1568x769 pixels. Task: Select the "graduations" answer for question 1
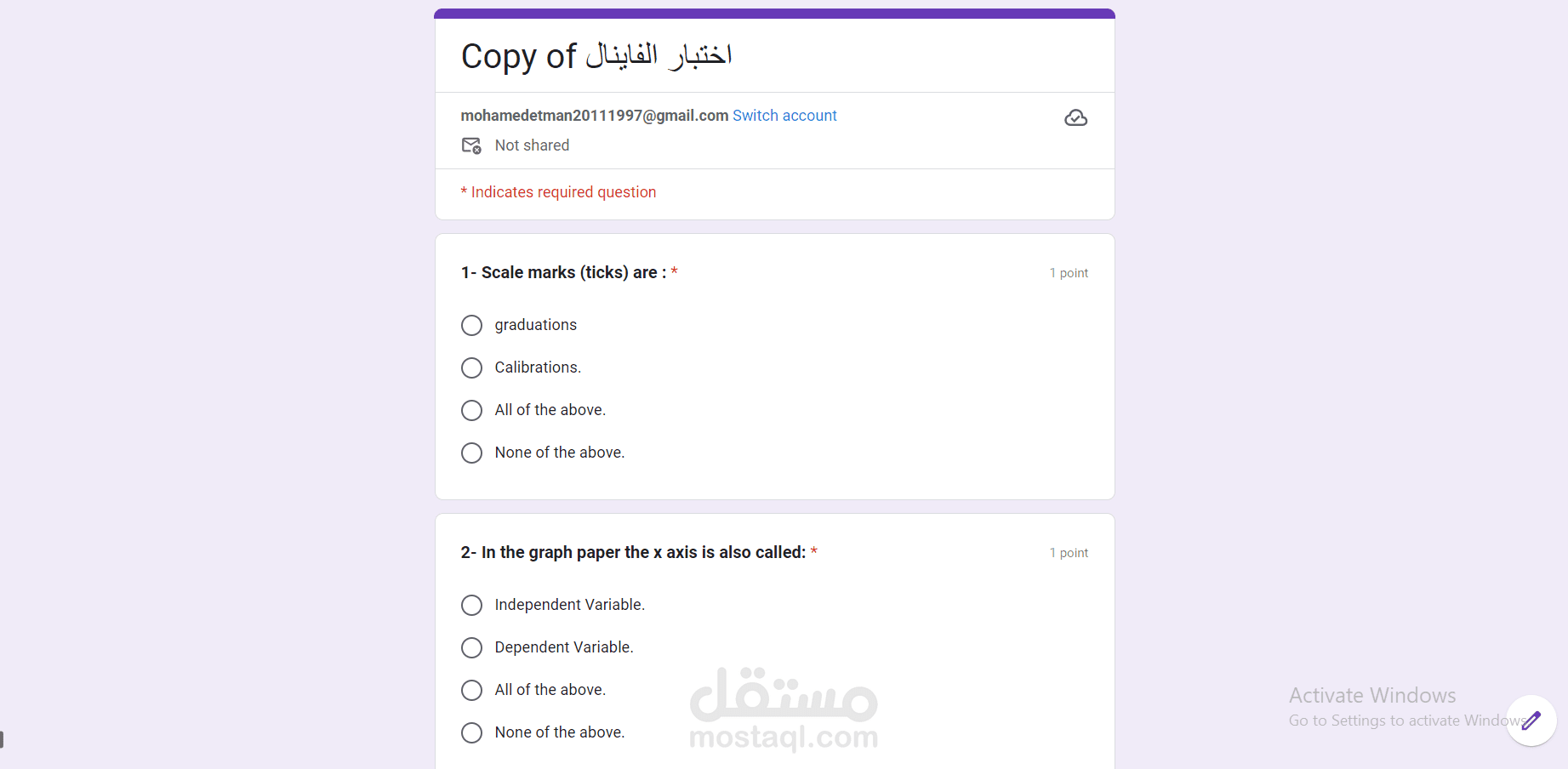click(x=471, y=325)
